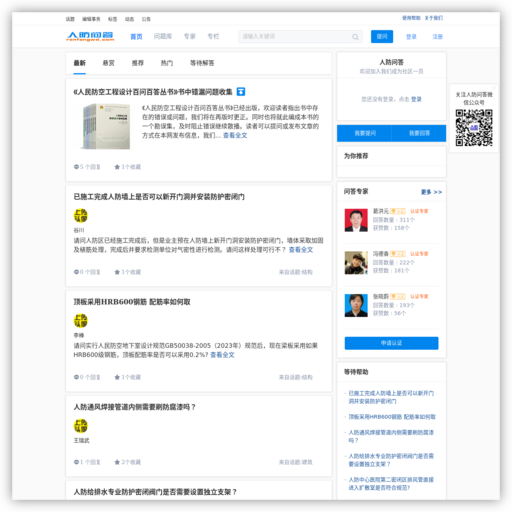
Task: Switch to the 推荐 tab
Action: pyautogui.click(x=138, y=63)
